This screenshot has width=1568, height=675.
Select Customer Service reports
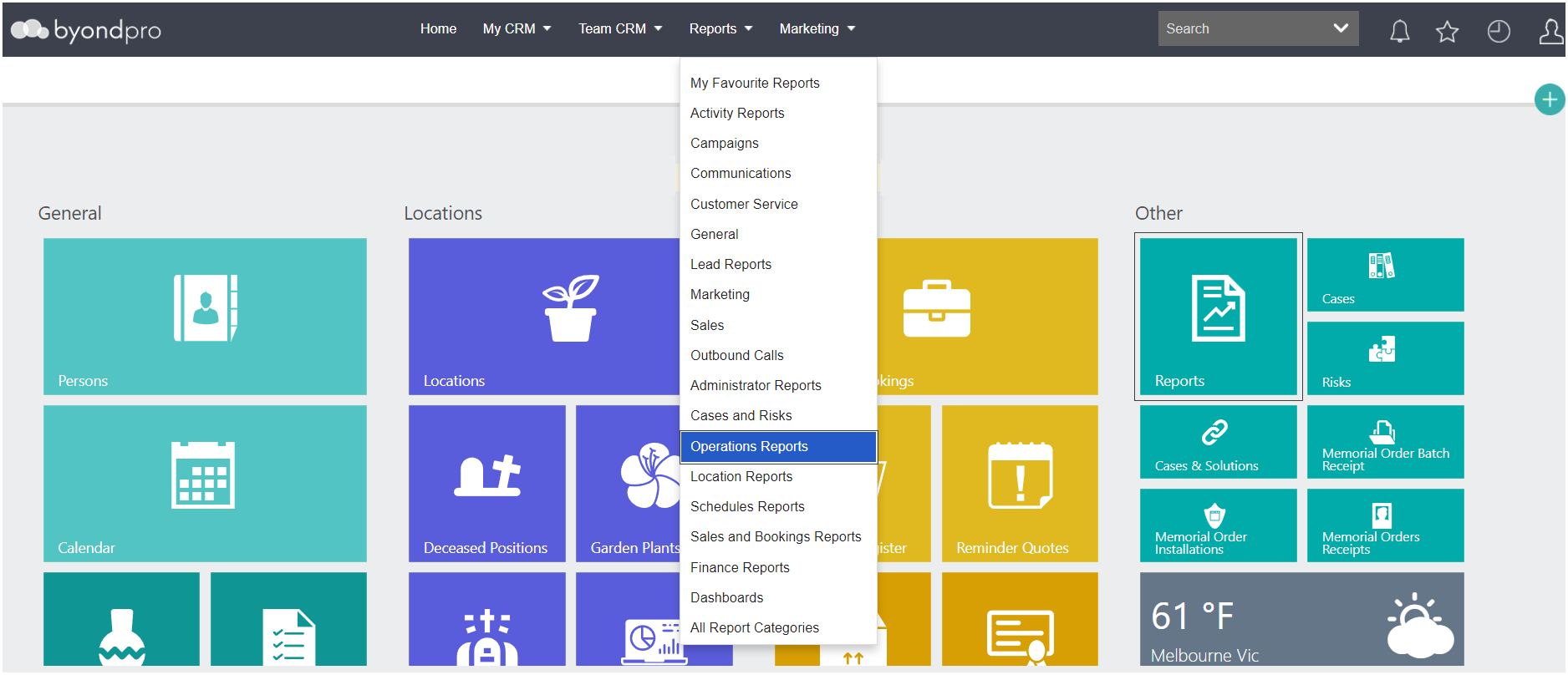[778, 204]
